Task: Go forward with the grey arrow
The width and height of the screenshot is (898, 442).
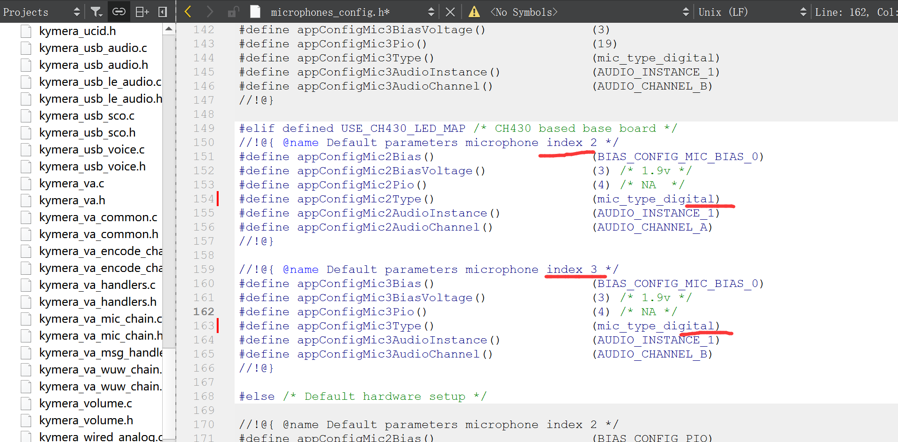Action: pyautogui.click(x=210, y=11)
